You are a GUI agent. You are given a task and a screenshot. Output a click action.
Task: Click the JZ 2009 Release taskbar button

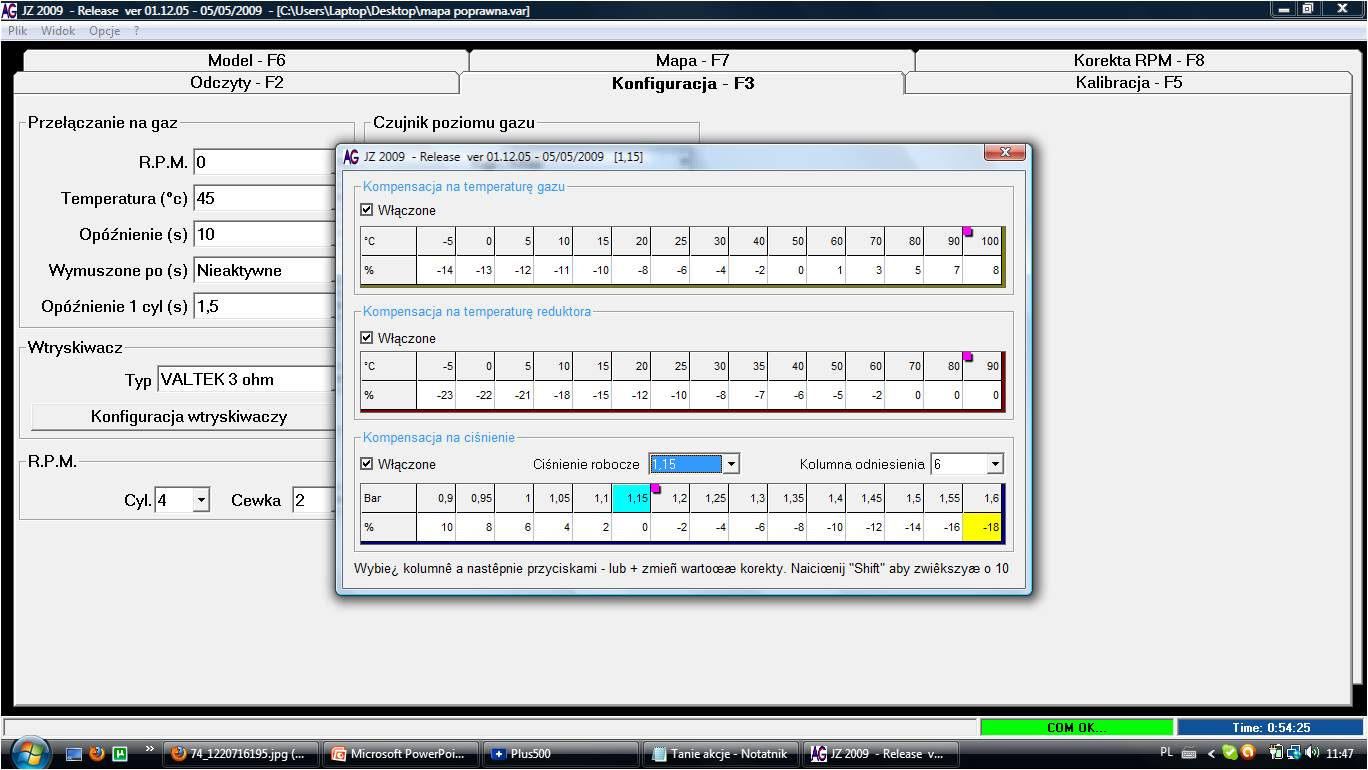point(881,754)
